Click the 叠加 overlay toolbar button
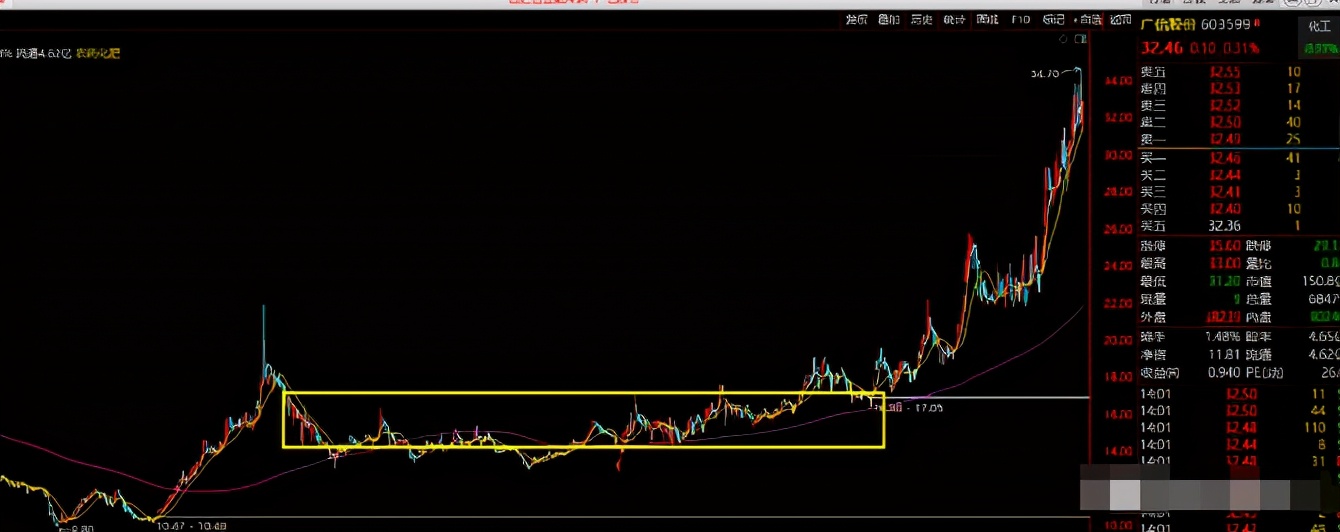The image size is (1340, 532). [888, 19]
